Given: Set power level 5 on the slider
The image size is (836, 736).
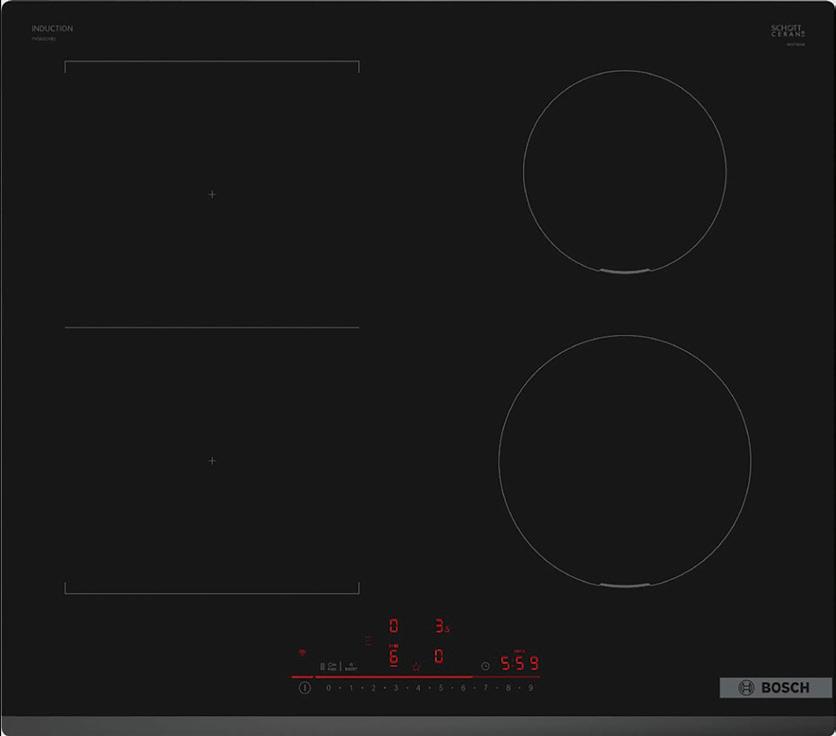Looking at the screenshot, I should tap(440, 688).
